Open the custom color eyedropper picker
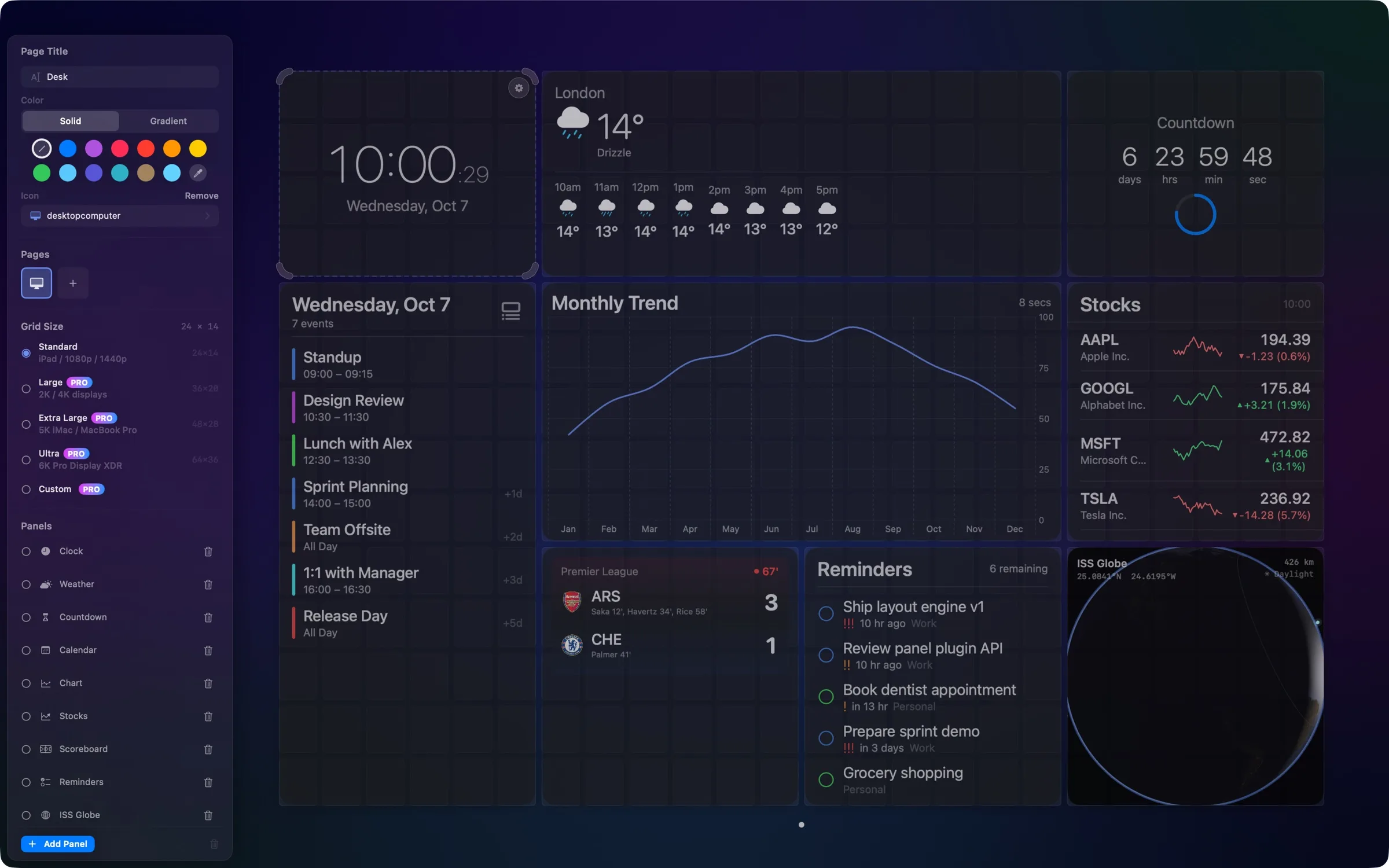1389x868 pixels. [198, 173]
